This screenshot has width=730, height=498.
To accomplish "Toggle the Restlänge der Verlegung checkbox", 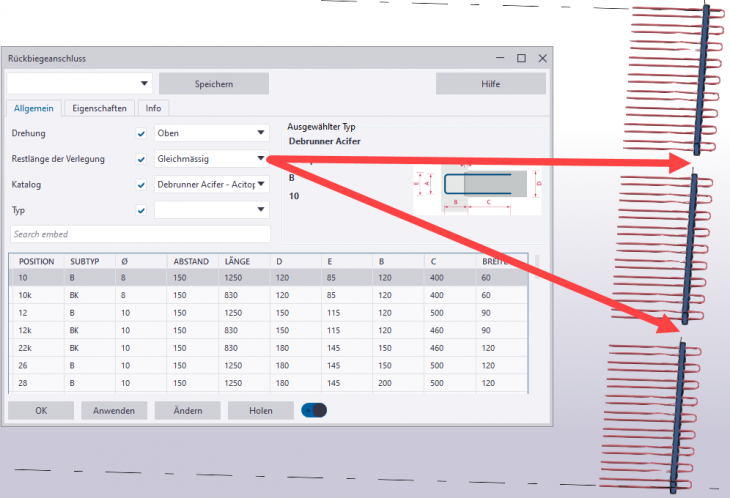I will tap(141, 159).
